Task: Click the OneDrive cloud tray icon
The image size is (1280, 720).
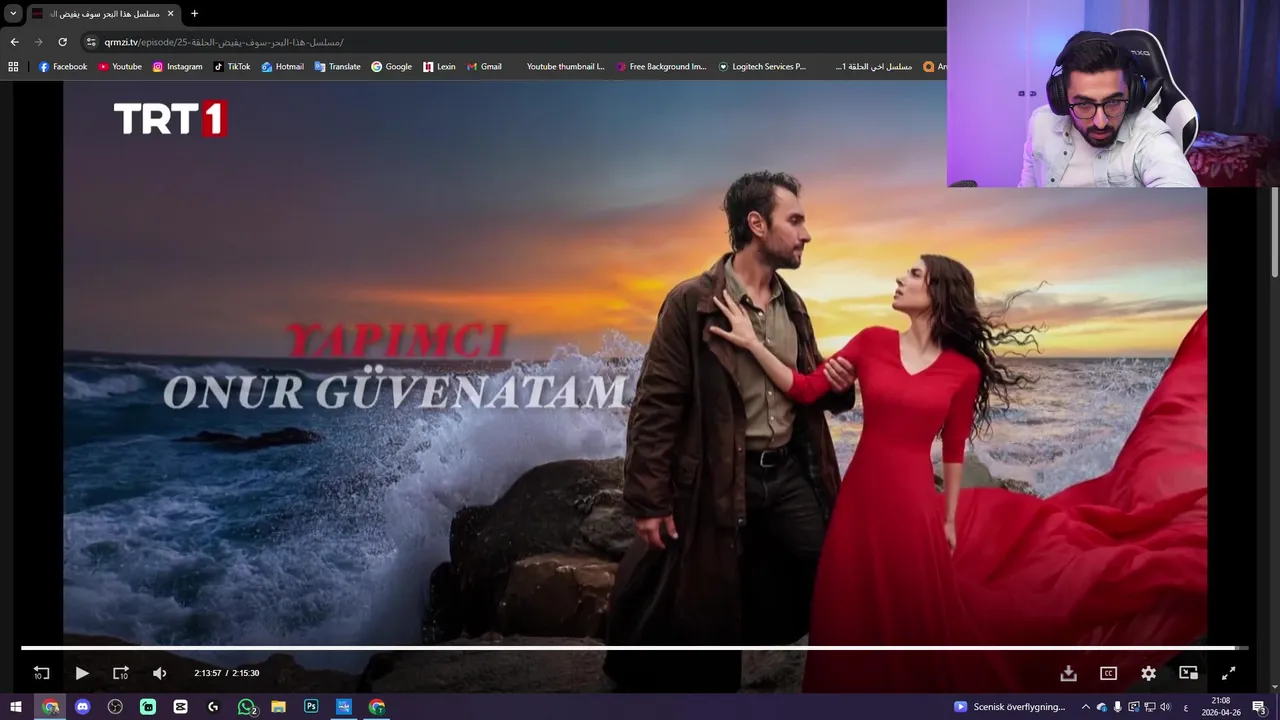Action: (1102, 707)
